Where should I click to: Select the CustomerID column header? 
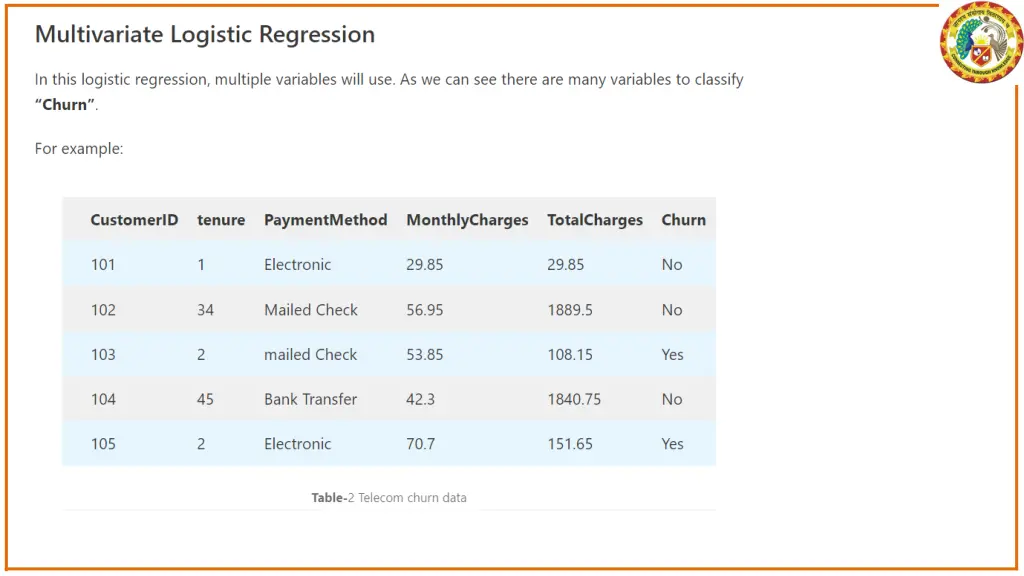[x=134, y=220]
